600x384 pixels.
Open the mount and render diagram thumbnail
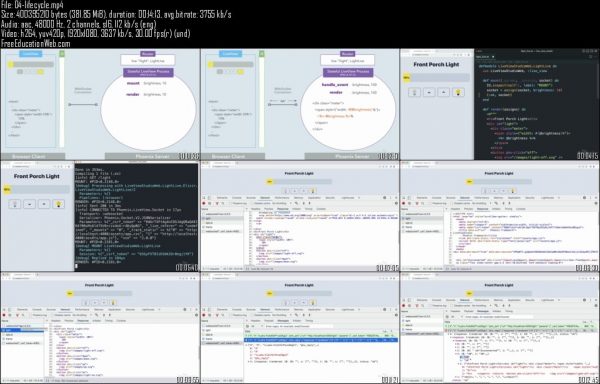pos(100,104)
